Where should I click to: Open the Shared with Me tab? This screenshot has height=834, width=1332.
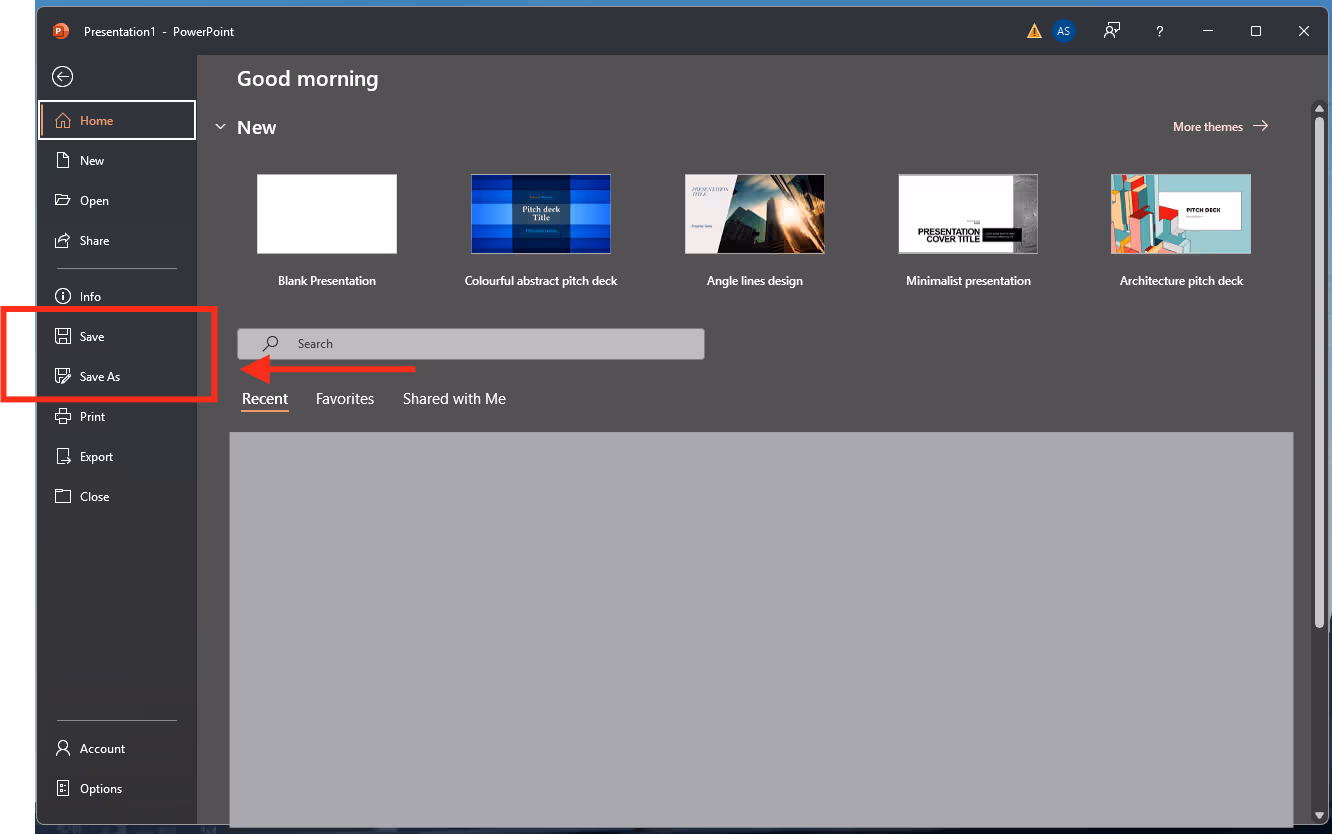454,398
